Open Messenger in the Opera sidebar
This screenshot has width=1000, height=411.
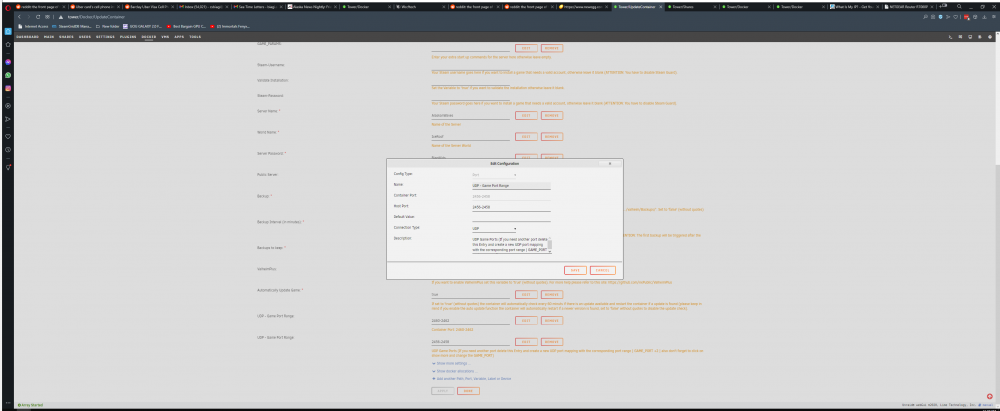pyautogui.click(x=8, y=63)
